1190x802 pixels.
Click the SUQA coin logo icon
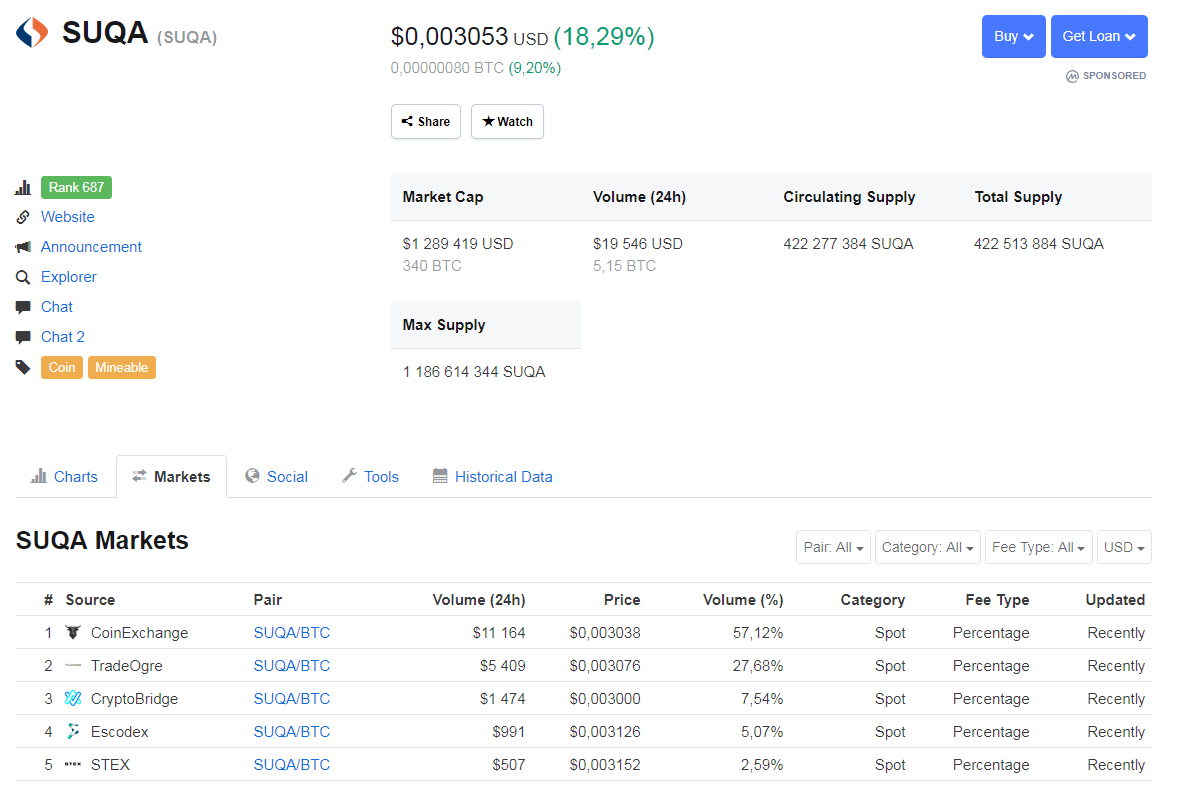[32, 33]
